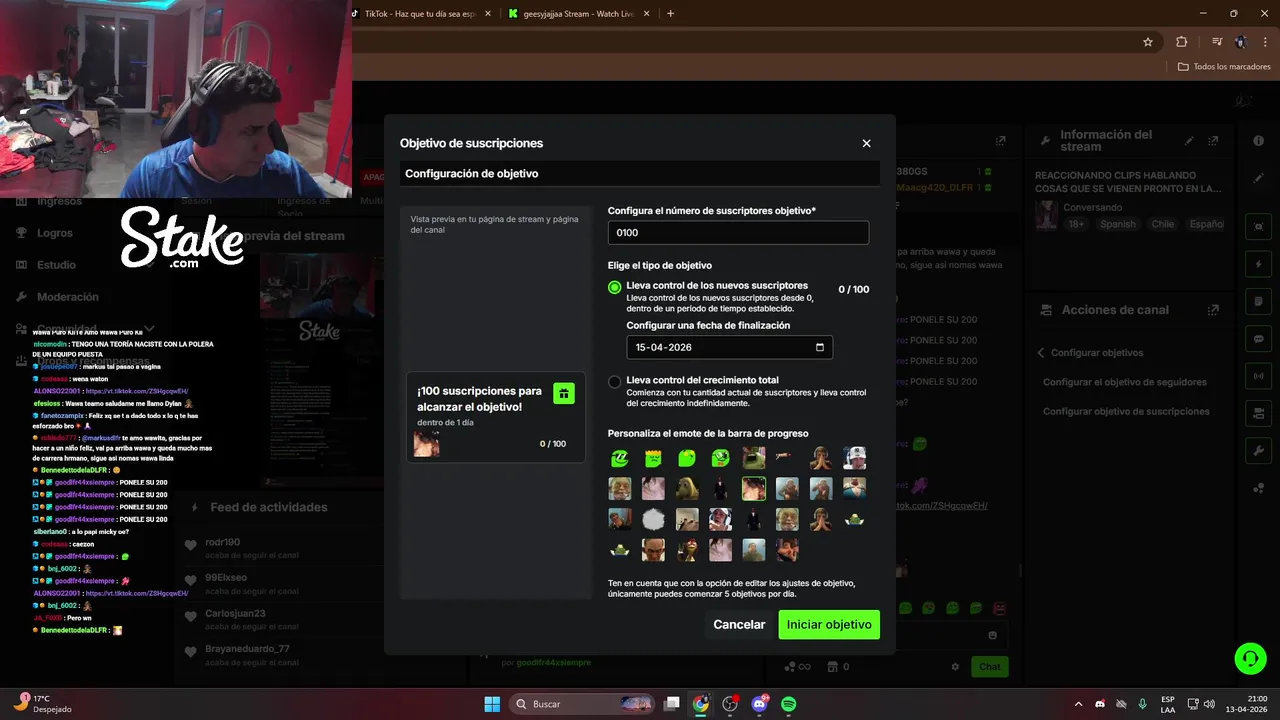Select the Spanish stream tag
The image size is (1280, 720).
(1118, 224)
